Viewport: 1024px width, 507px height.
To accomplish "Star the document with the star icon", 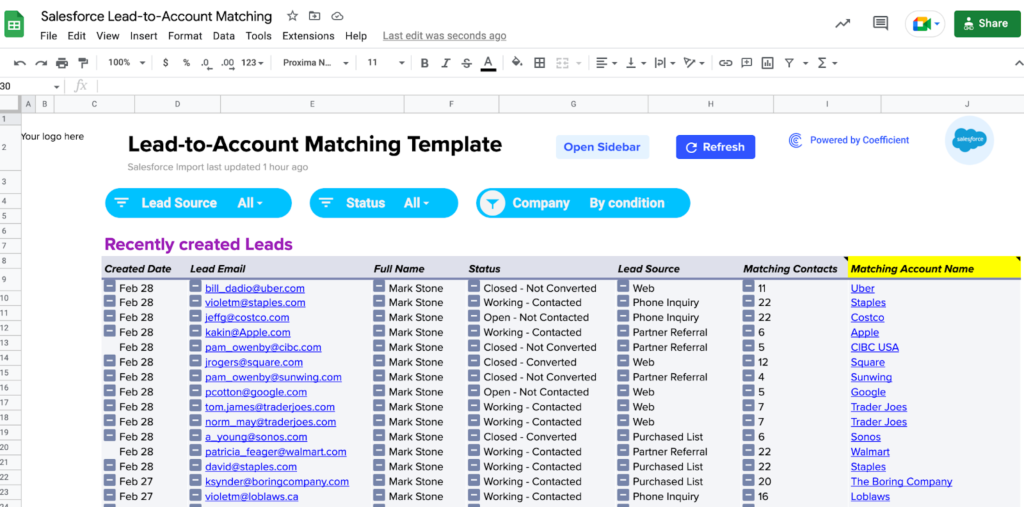I will pos(293,16).
